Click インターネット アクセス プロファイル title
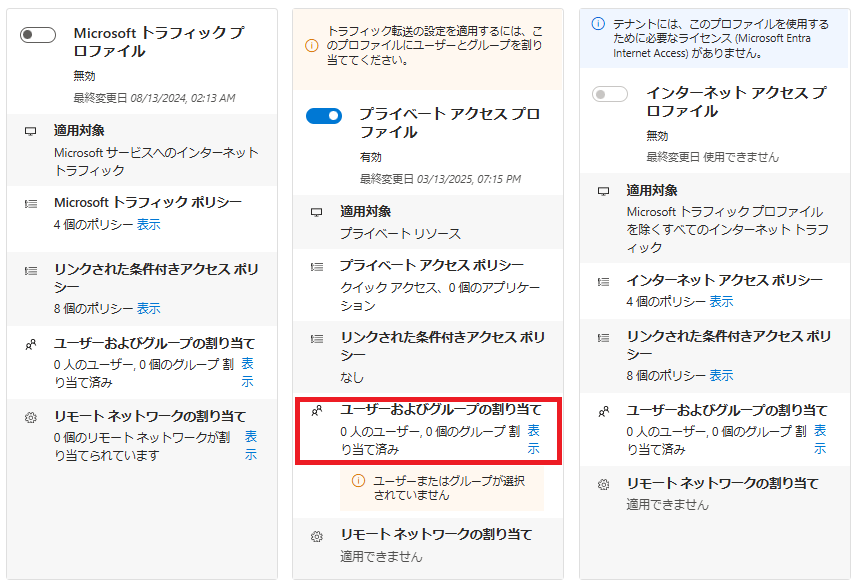This screenshot has height=586, width=859. (x=737, y=101)
